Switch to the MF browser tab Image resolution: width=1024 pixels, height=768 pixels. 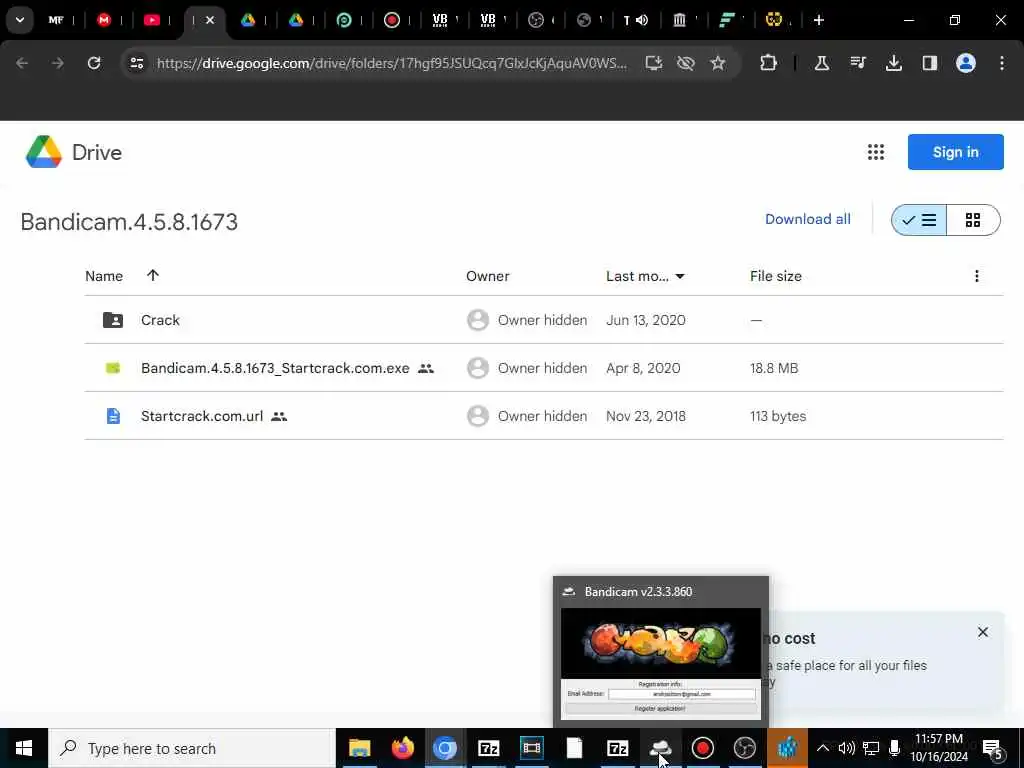56,20
